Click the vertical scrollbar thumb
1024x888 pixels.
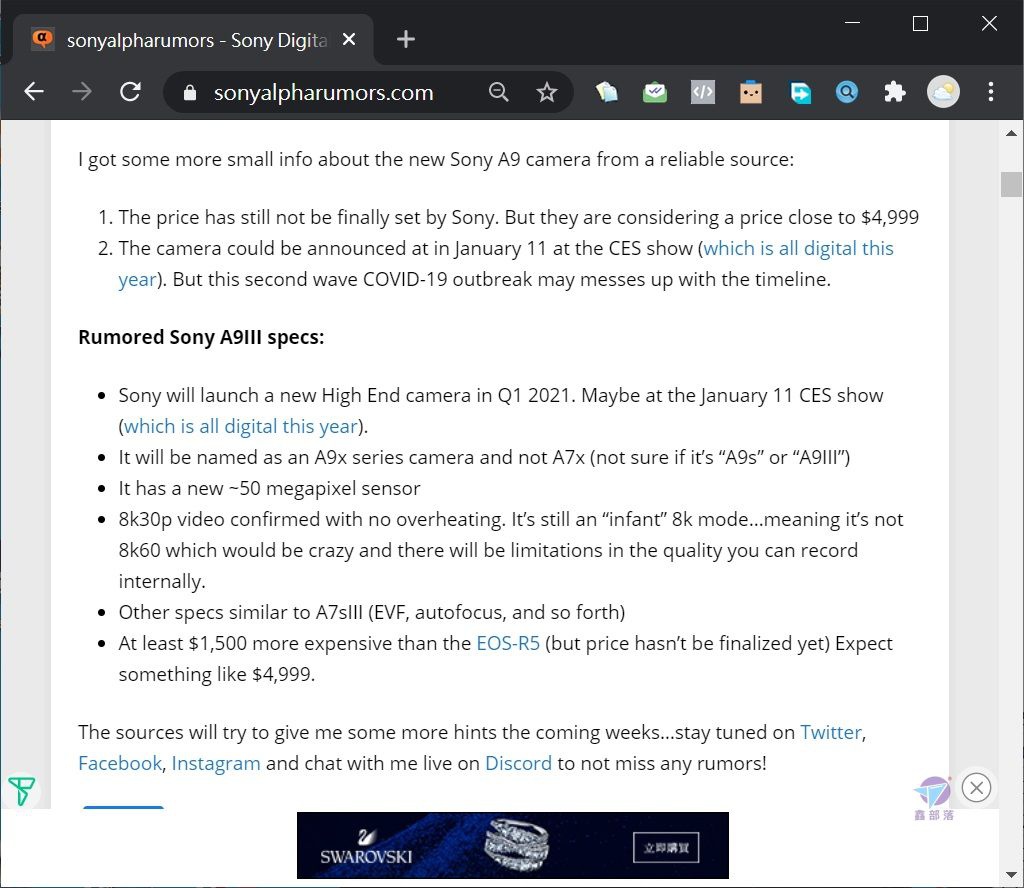1011,184
